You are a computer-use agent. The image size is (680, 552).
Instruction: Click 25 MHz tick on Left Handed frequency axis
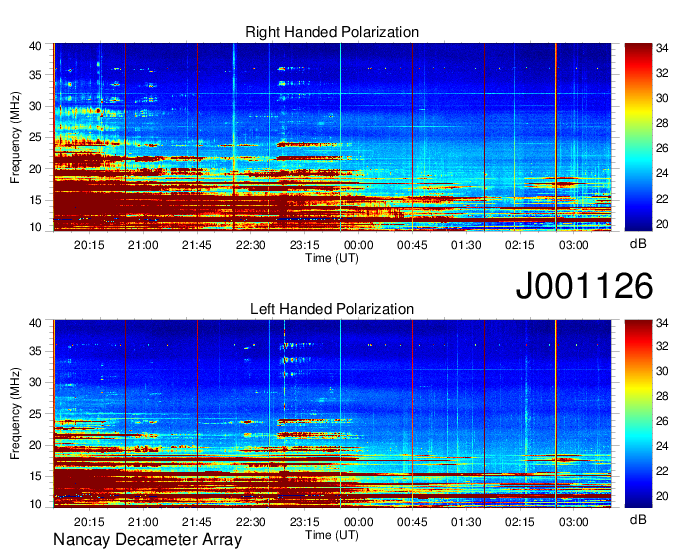click(x=35, y=414)
